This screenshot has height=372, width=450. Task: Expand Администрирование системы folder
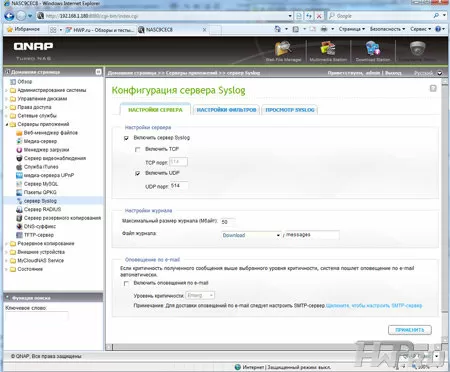pyautogui.click(x=6, y=90)
